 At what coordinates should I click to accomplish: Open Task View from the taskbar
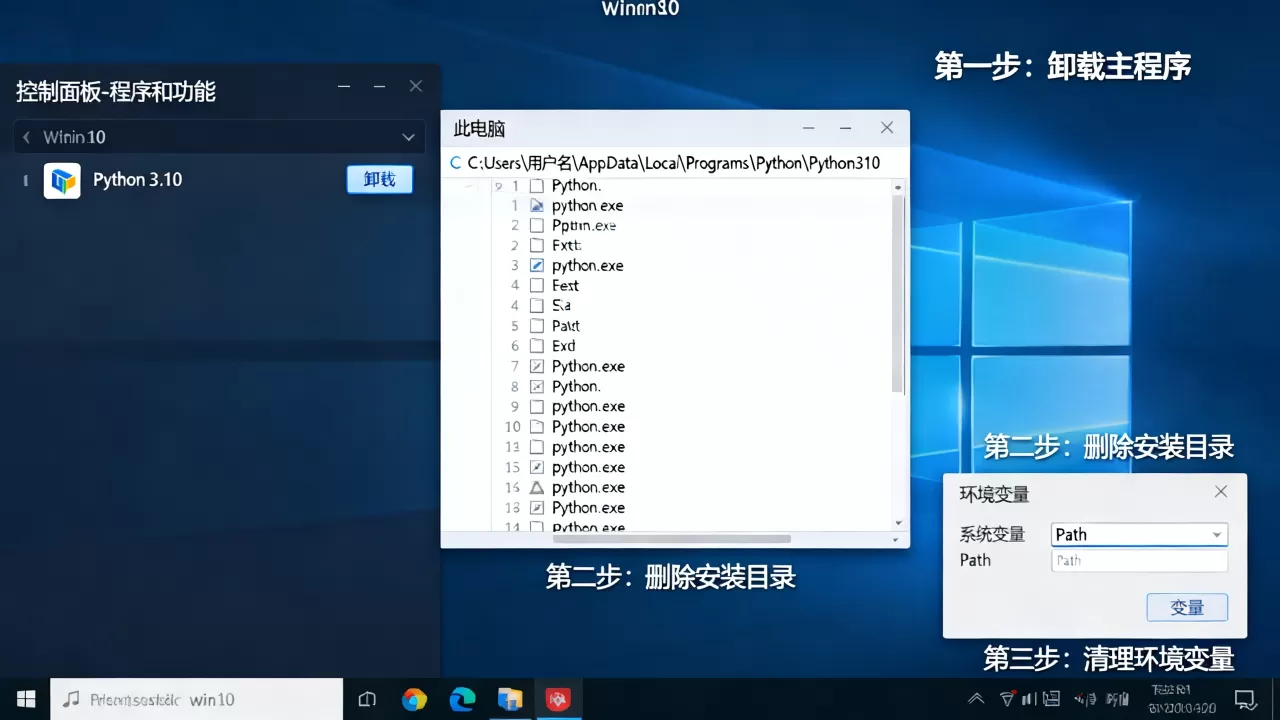(367, 699)
